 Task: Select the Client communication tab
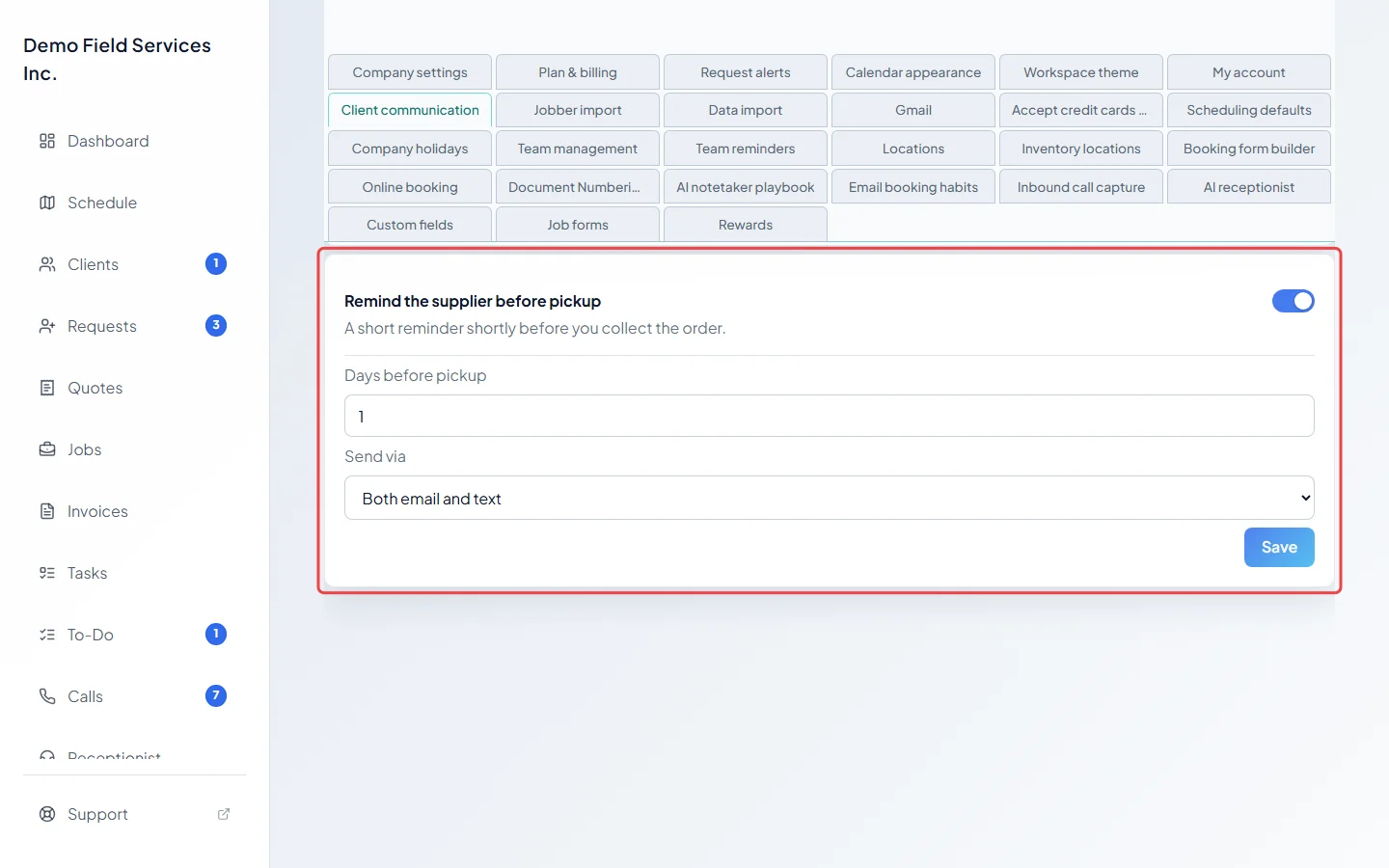[x=410, y=110]
